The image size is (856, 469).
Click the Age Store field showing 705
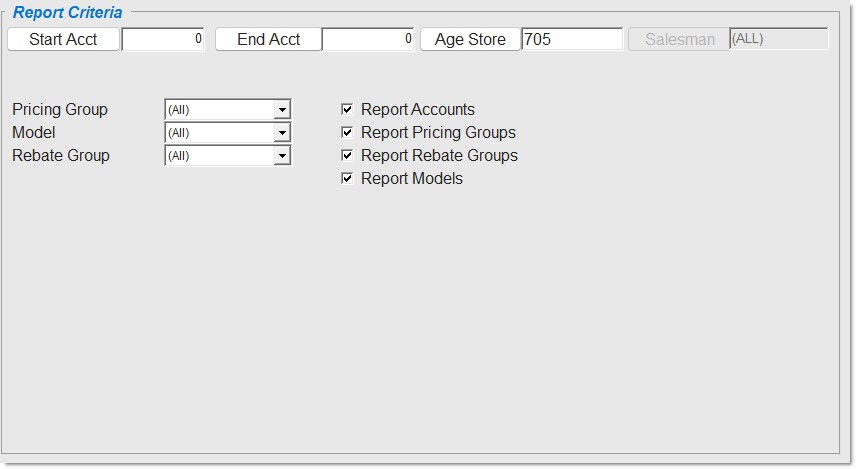click(x=572, y=39)
